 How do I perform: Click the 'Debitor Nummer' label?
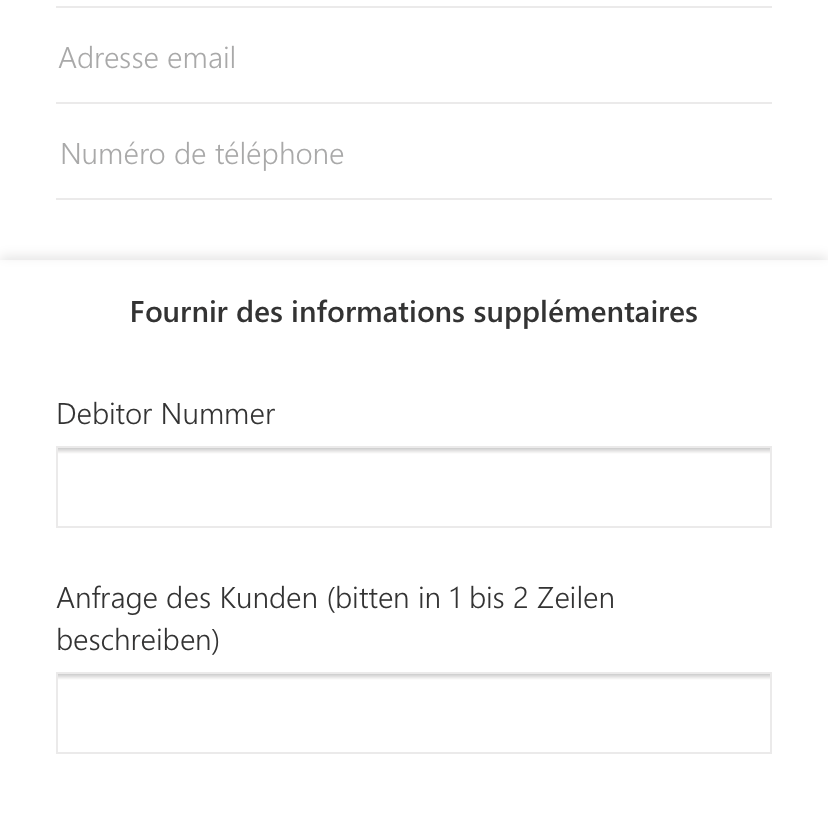tap(165, 414)
